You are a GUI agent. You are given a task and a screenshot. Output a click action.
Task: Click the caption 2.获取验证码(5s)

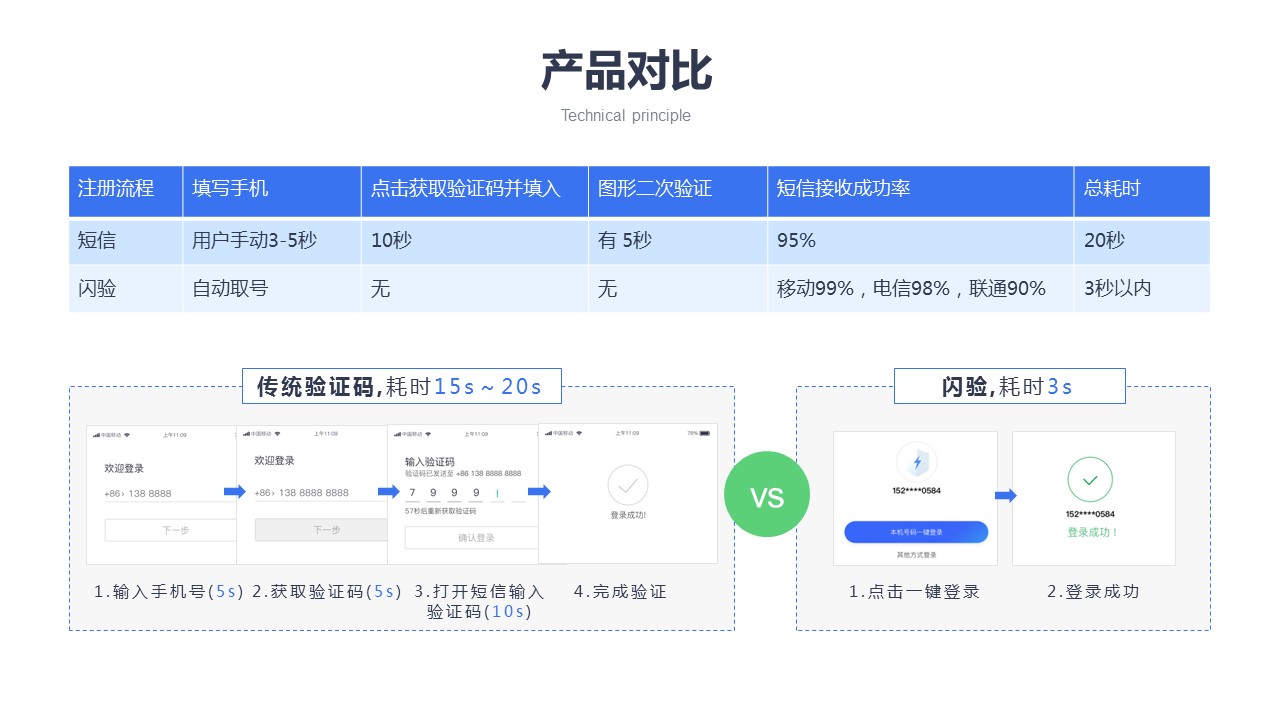tap(327, 591)
